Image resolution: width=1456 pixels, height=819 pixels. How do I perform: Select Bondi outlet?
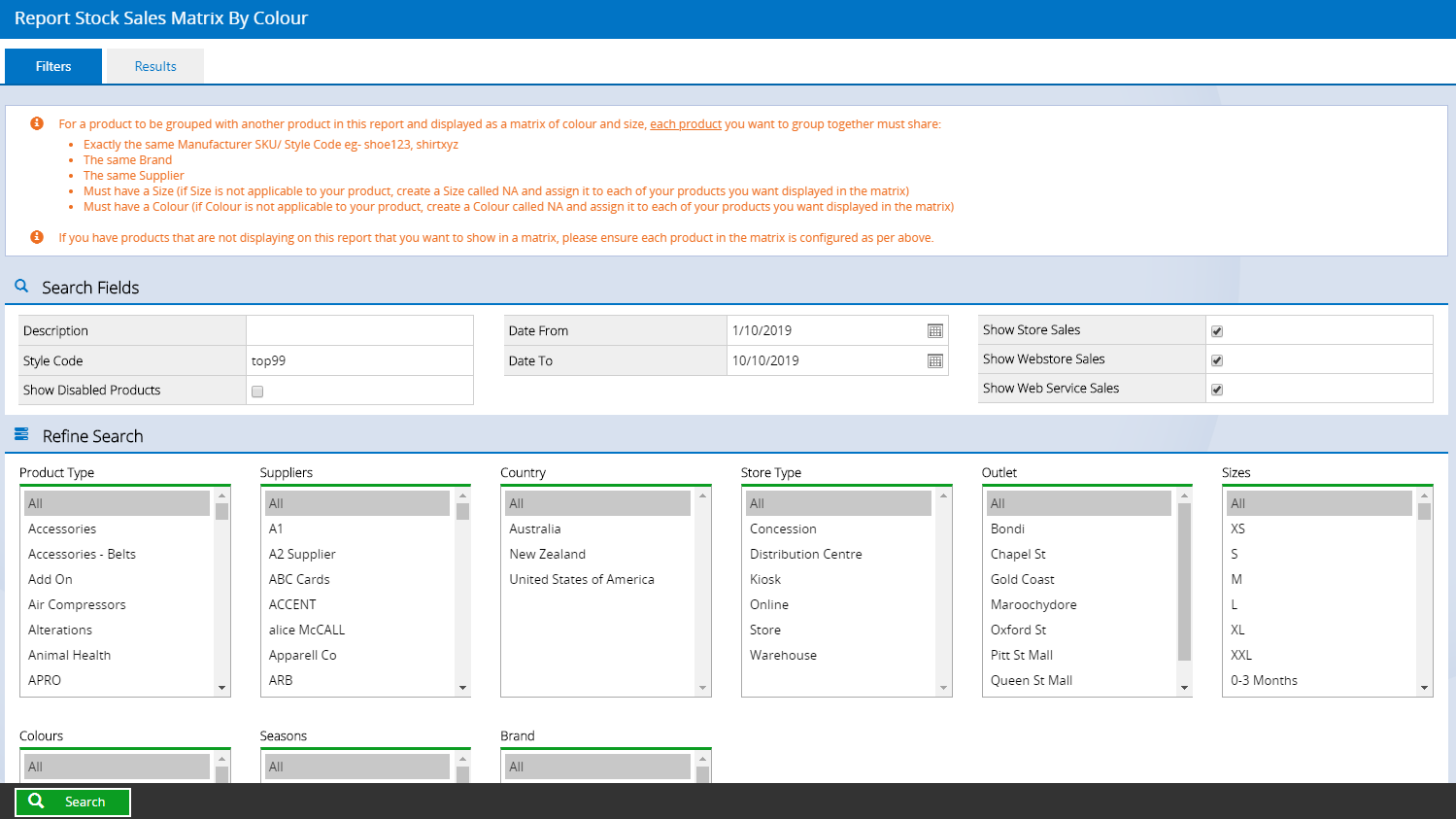coord(1078,529)
